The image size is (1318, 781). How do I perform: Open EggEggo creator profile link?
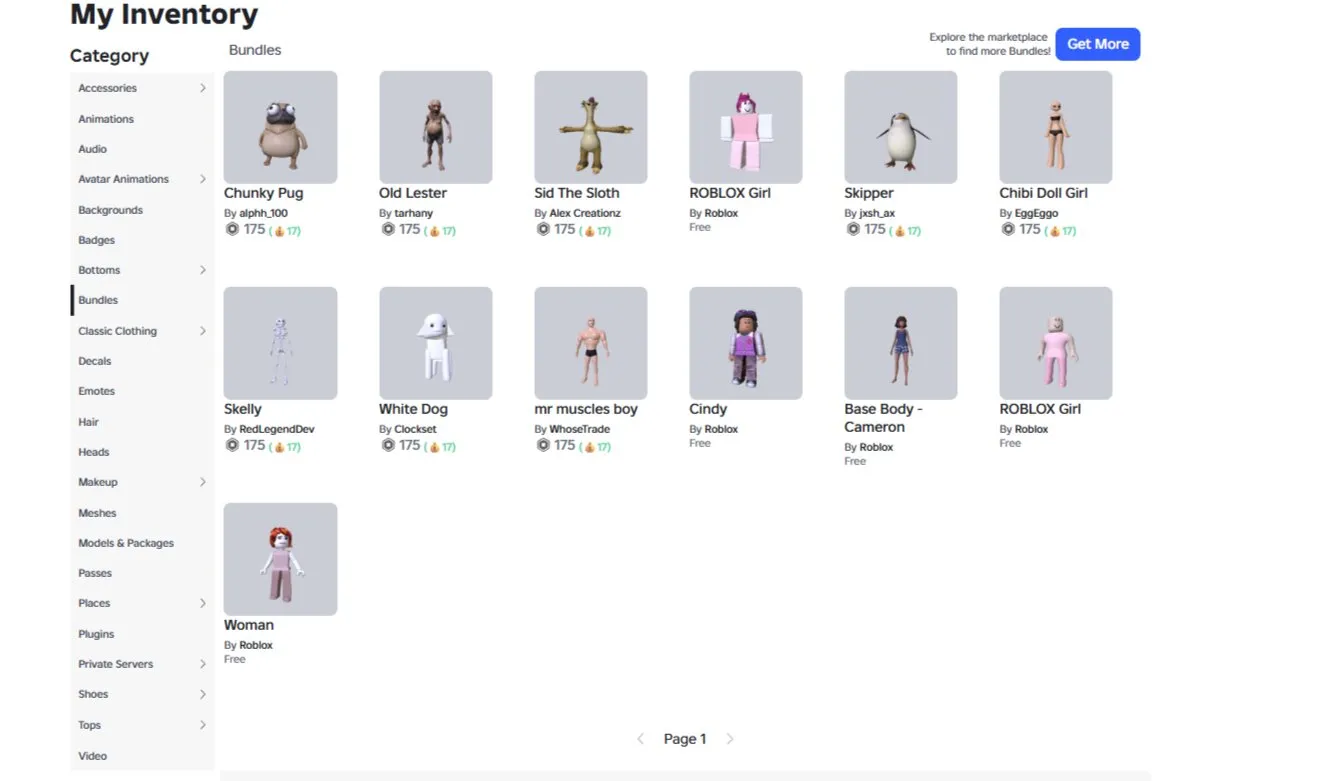point(1036,213)
